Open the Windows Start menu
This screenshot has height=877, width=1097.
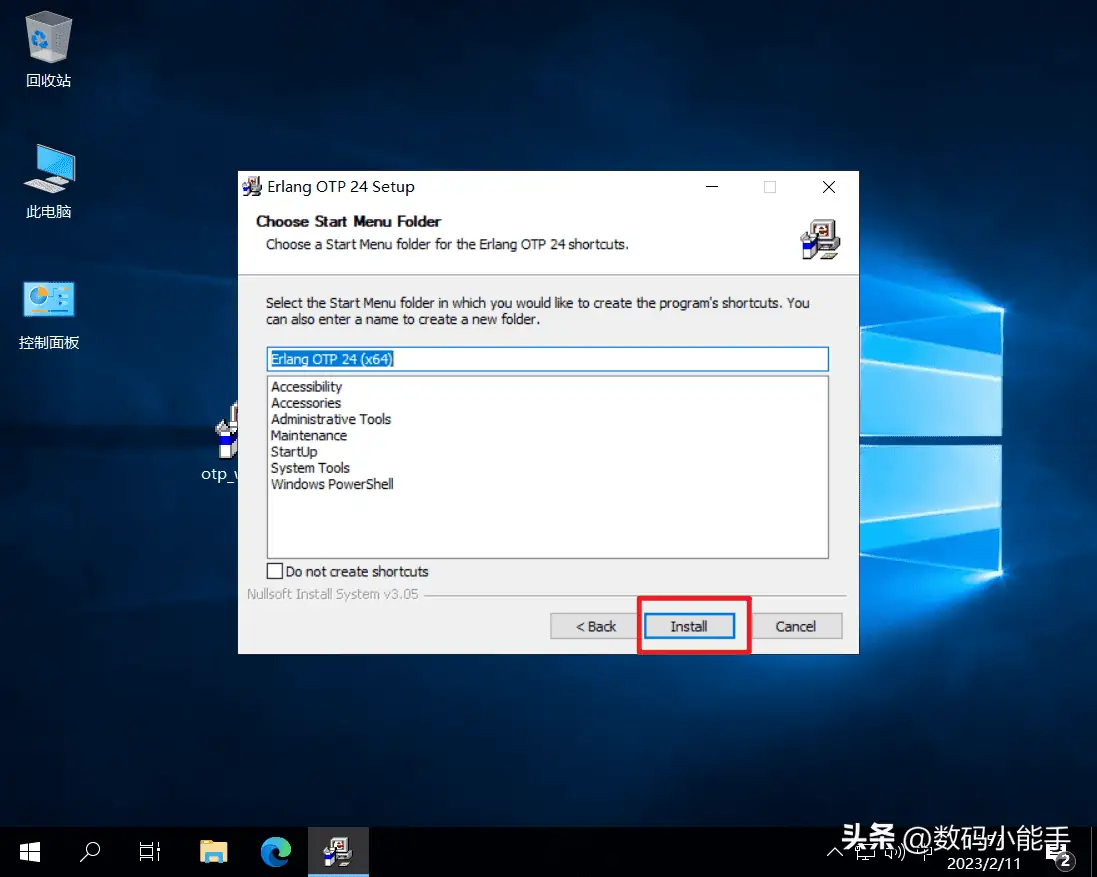tap(30, 852)
